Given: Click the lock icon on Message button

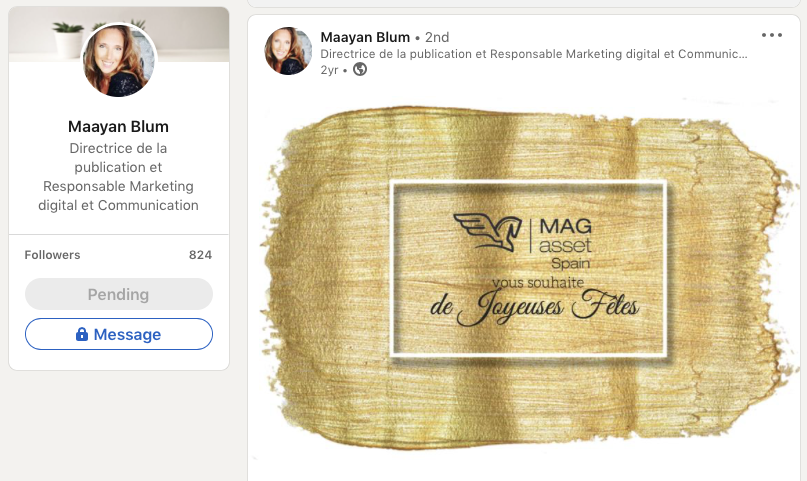Looking at the screenshot, I should pos(82,334).
